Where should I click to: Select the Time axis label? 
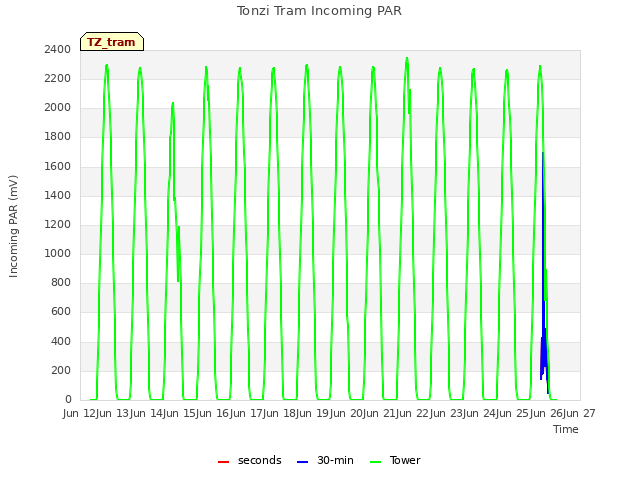click(x=566, y=429)
